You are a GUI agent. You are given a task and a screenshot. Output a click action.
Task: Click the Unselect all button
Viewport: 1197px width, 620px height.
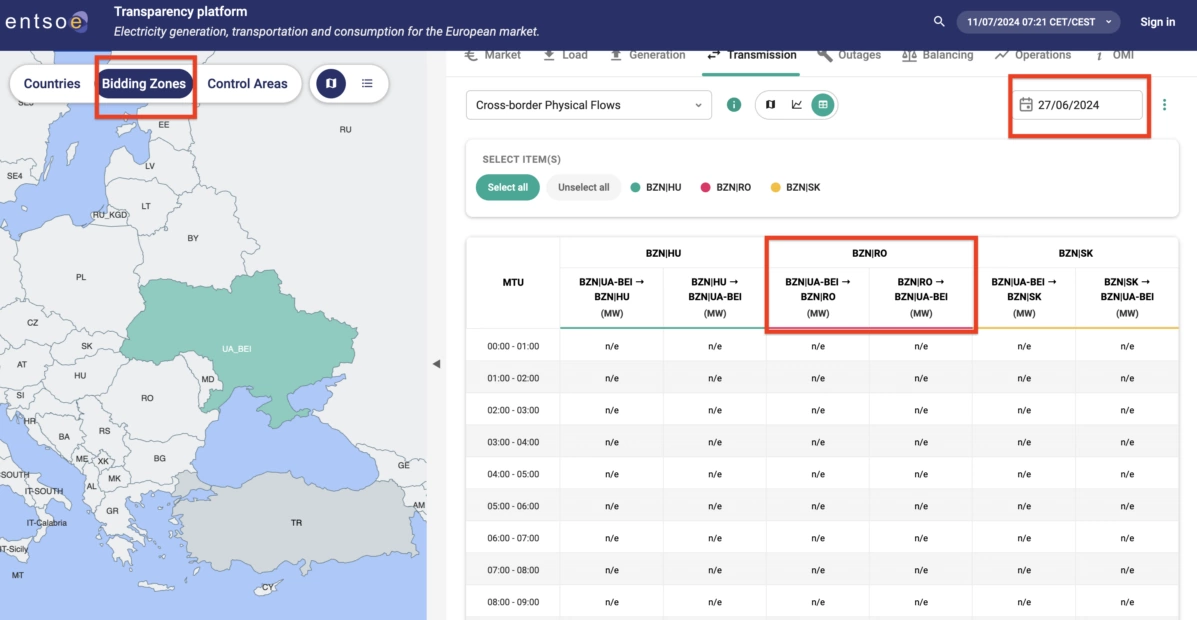(x=583, y=187)
